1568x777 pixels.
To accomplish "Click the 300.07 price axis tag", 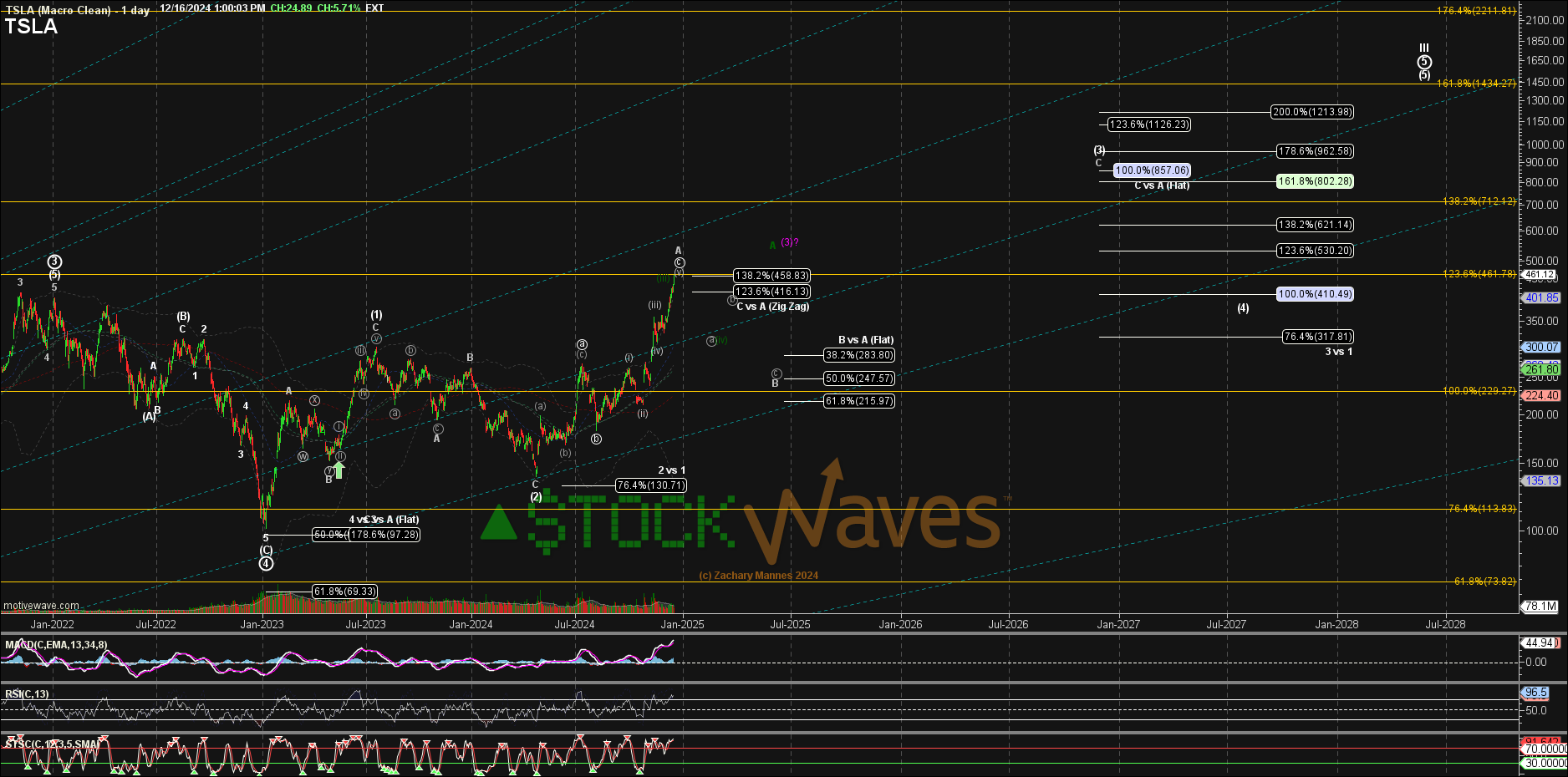I will [1540, 347].
